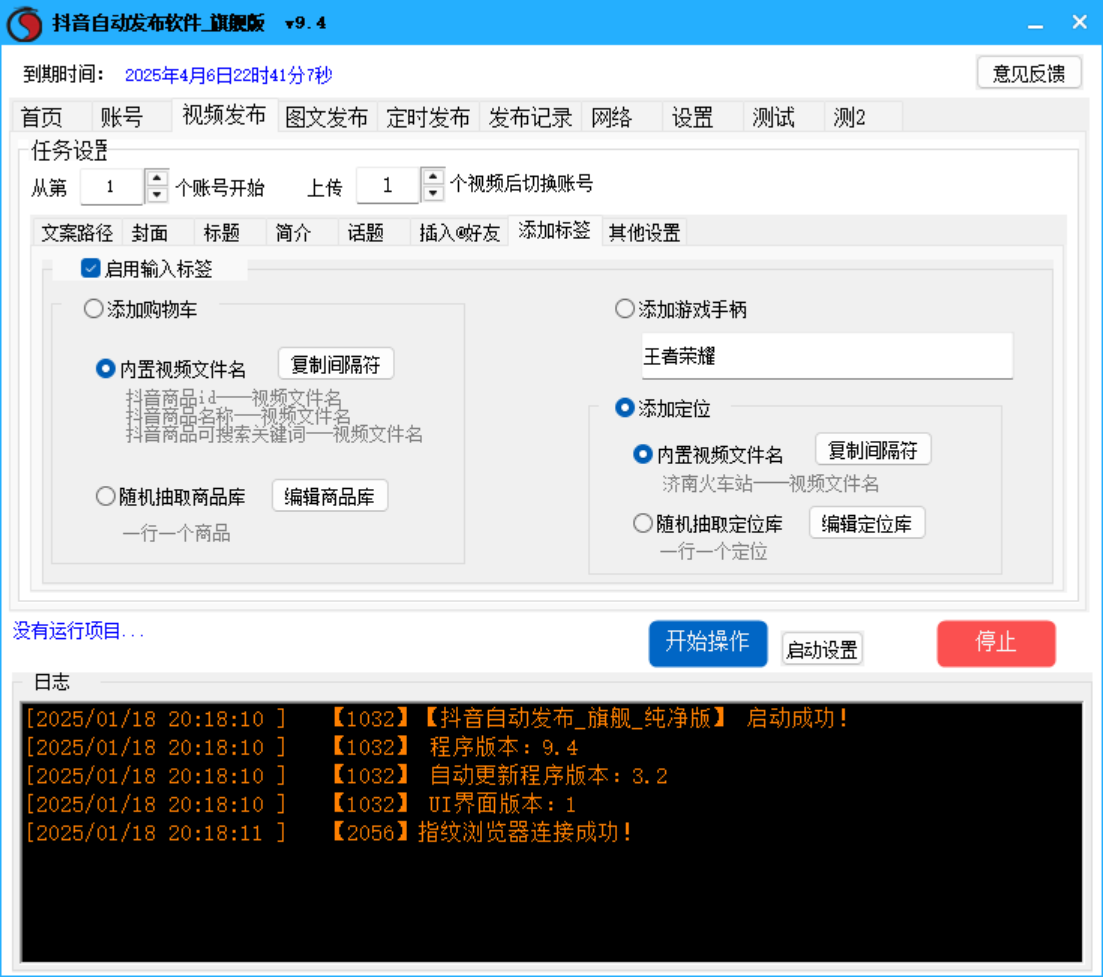Open 启动设置 button
The image size is (1103, 977).
tap(822, 649)
